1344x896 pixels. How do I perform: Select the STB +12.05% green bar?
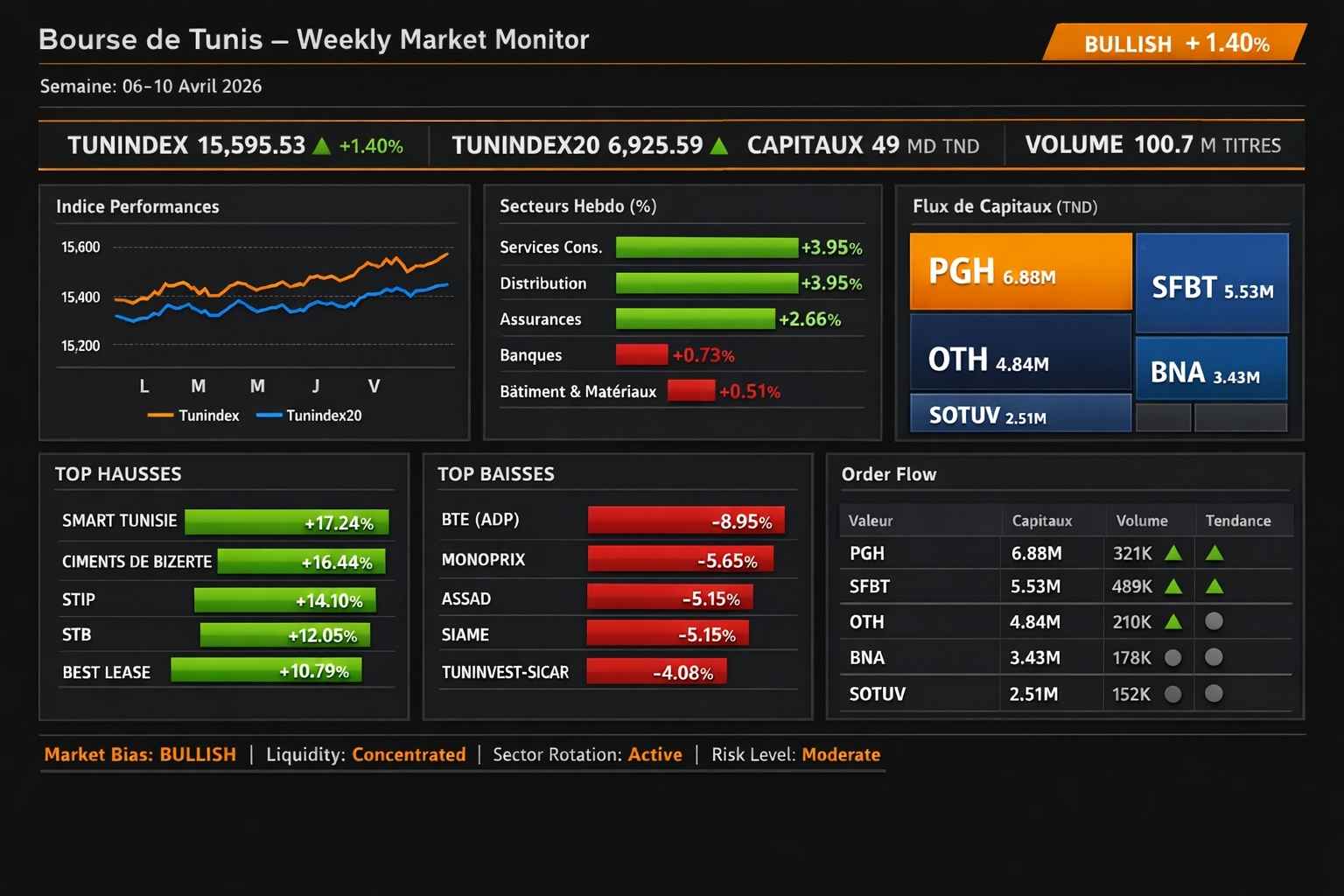tap(285, 635)
